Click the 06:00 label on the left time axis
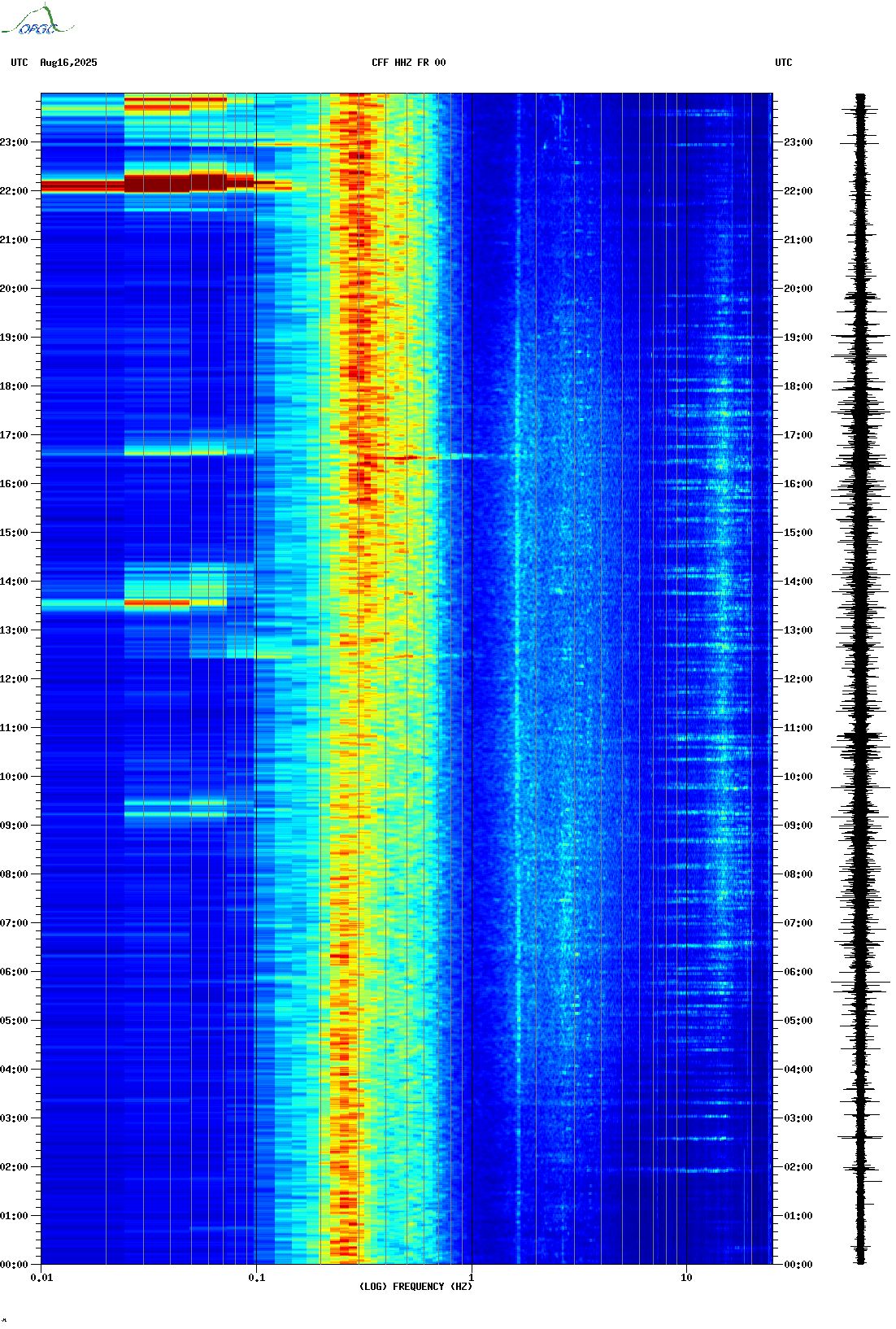Screen dimensions: 896x1329 (14, 972)
